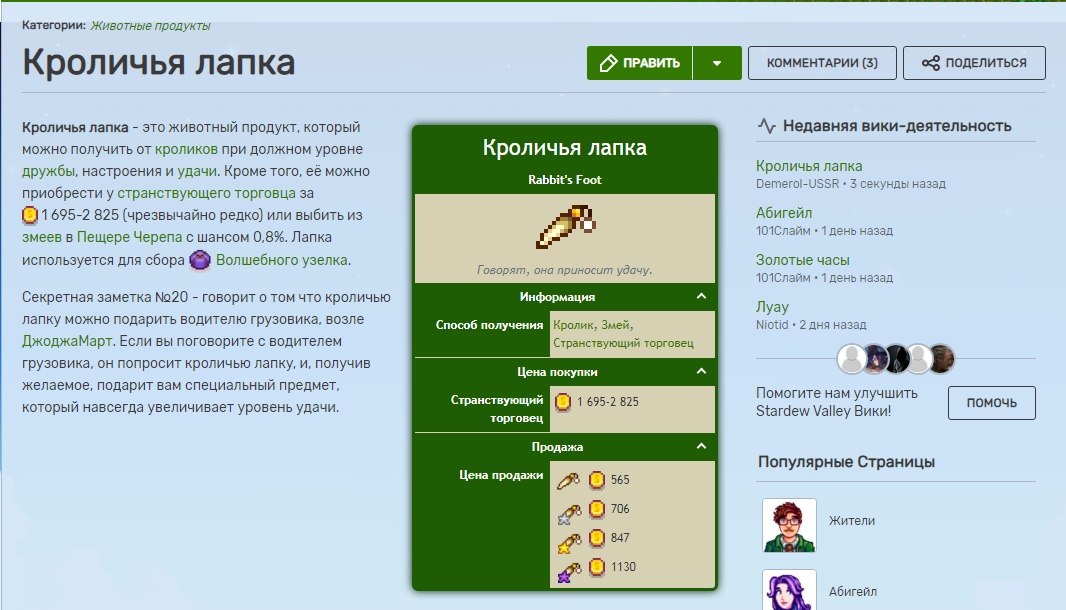Click the Rabbit's Foot English name text
This screenshot has width=1066, height=610.
565,180
